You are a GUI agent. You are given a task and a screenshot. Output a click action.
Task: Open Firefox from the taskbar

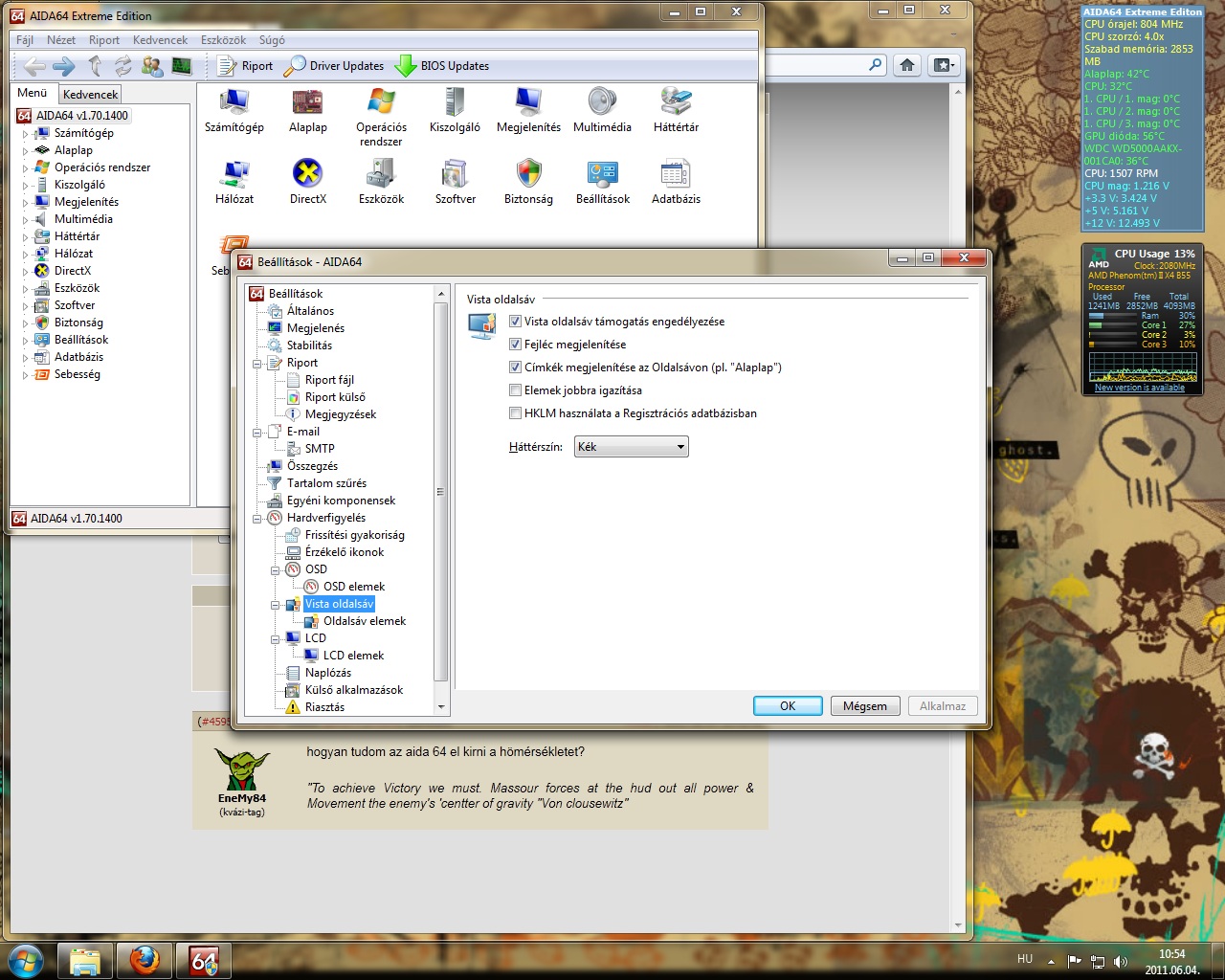145,961
